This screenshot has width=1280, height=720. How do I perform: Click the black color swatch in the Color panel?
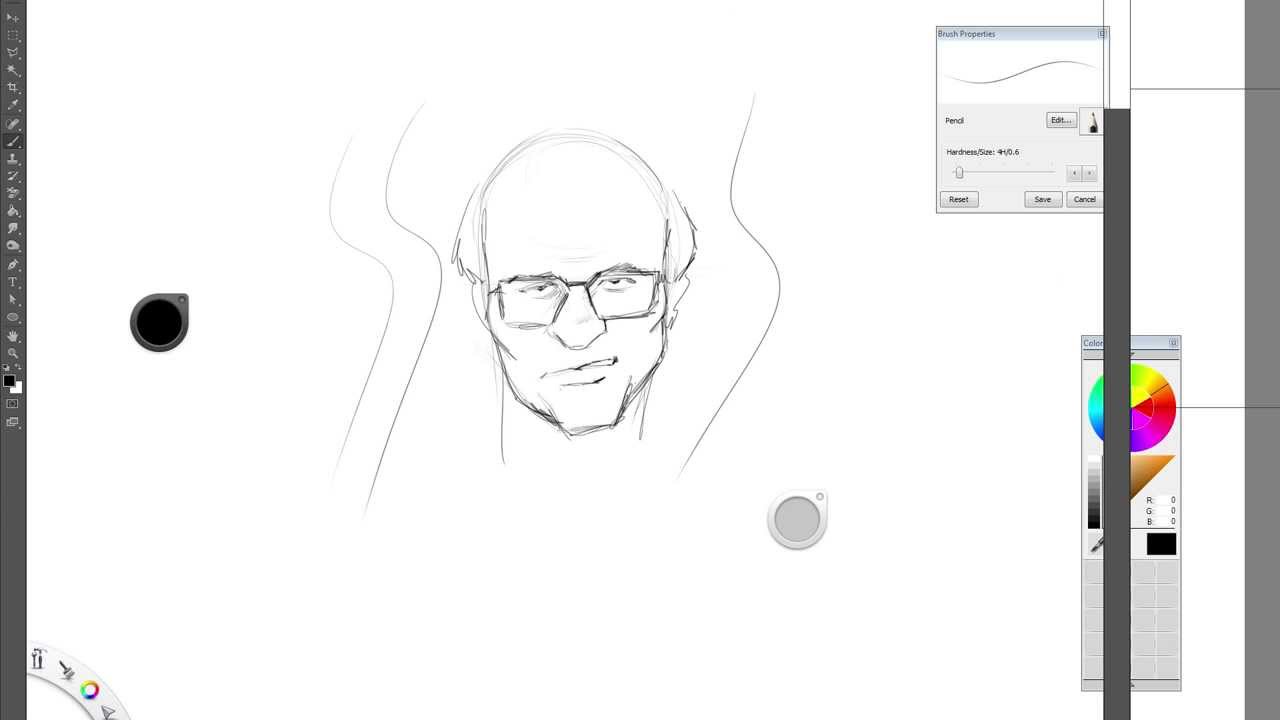tap(1159, 543)
